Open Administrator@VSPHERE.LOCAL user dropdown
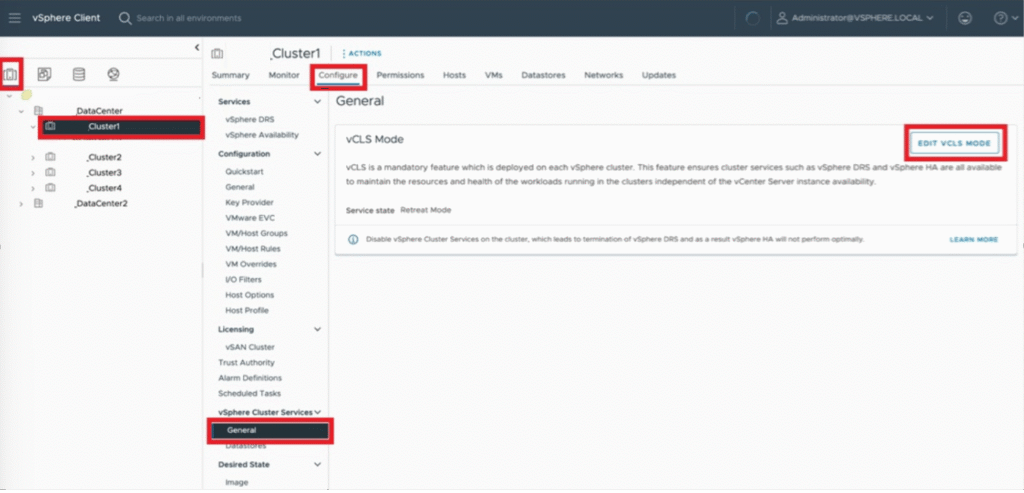This screenshot has height=493, width=1024. pos(863,18)
